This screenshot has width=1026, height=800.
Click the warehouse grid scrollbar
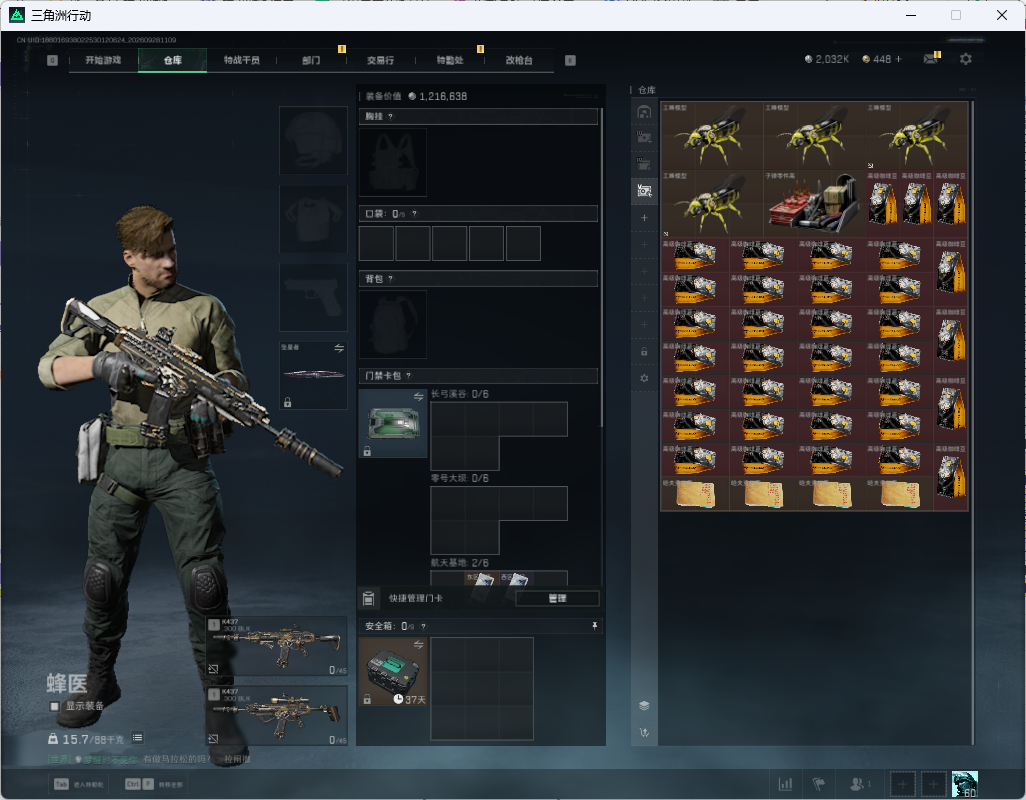pyautogui.click(x=972, y=422)
